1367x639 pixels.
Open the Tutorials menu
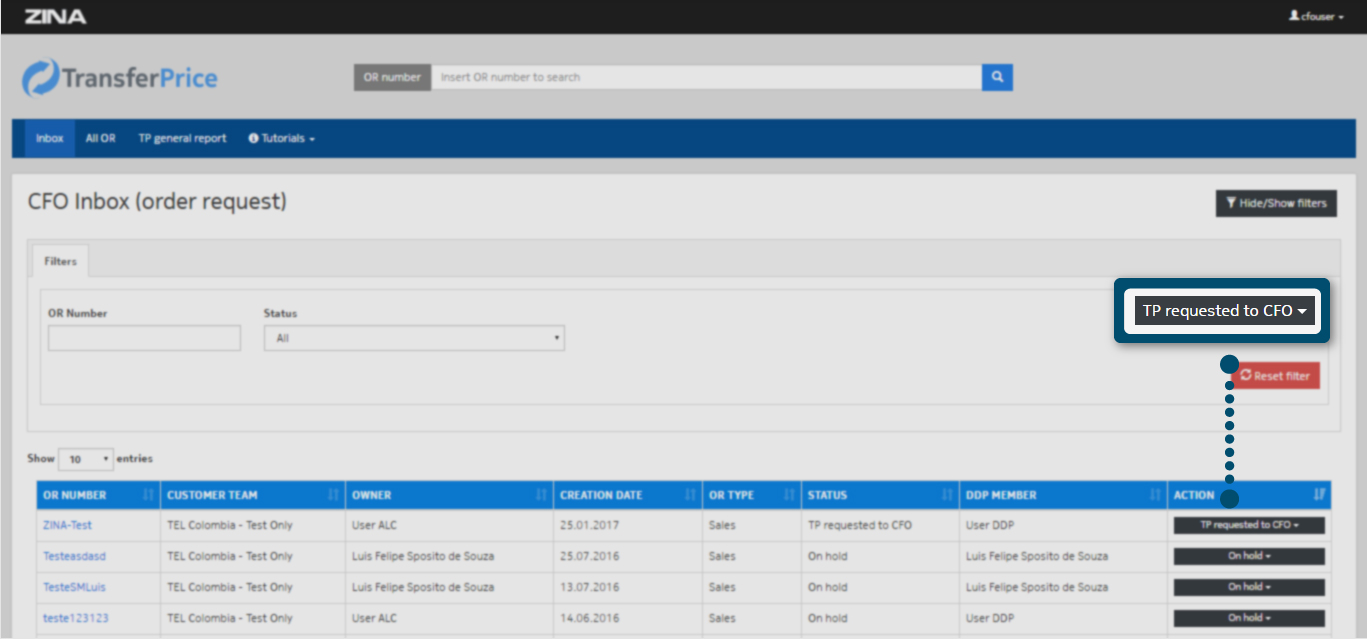tap(282, 138)
